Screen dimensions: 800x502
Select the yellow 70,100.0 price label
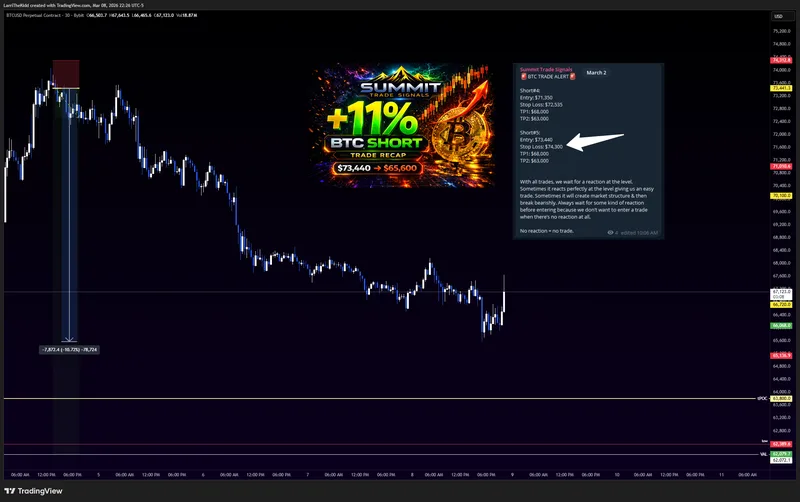click(781, 196)
